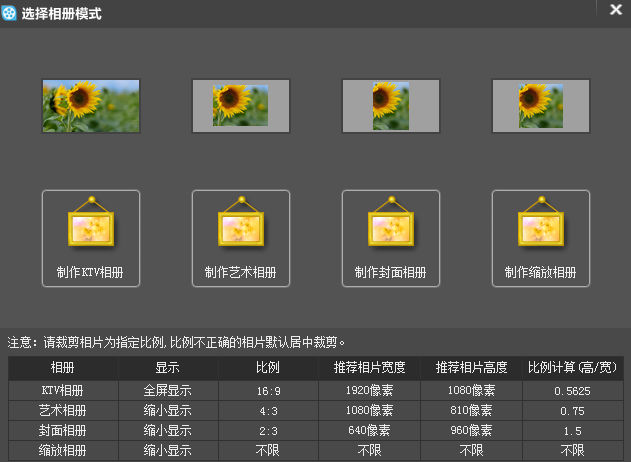The height and width of the screenshot is (462, 631).
Task: Click the 0.75 ratio value
Action: (x=573, y=410)
